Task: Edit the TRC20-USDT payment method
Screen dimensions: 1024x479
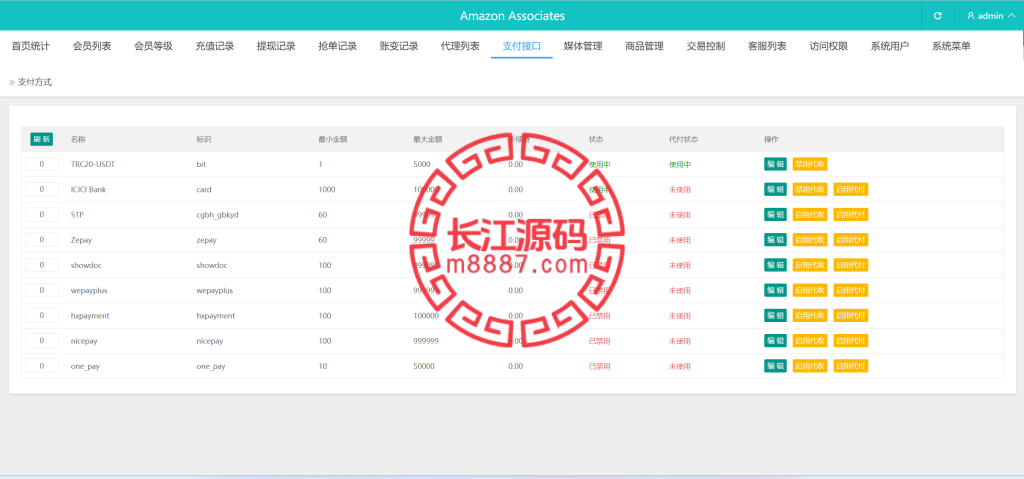Action: coord(775,164)
